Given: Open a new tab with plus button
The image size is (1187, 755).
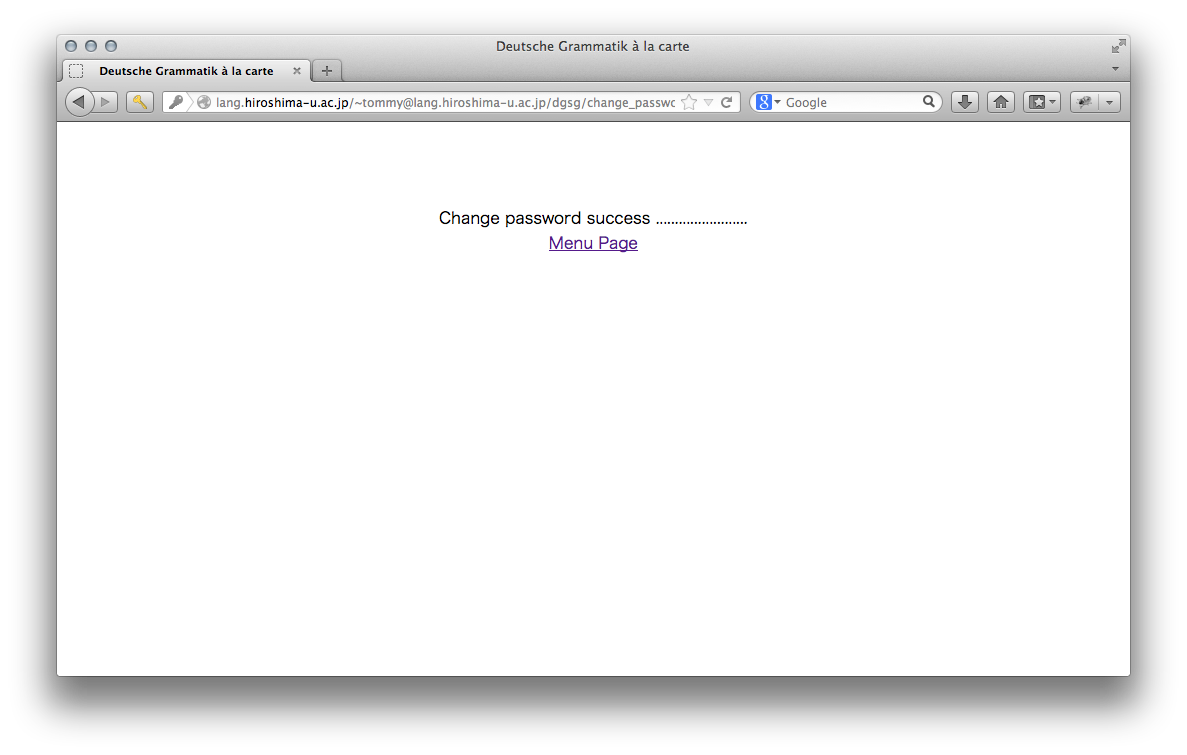Looking at the screenshot, I should pos(327,71).
